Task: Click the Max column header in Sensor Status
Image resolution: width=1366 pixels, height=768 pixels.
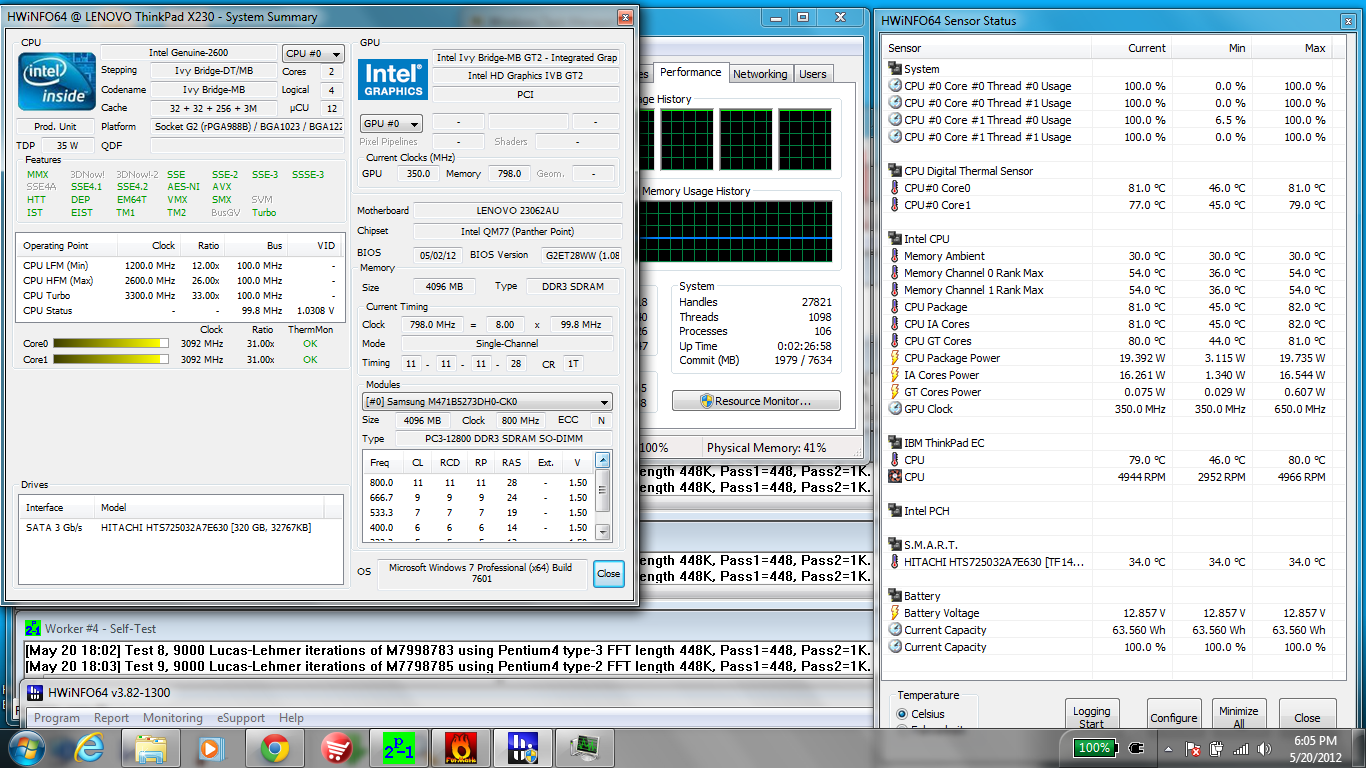Action: [1291, 48]
